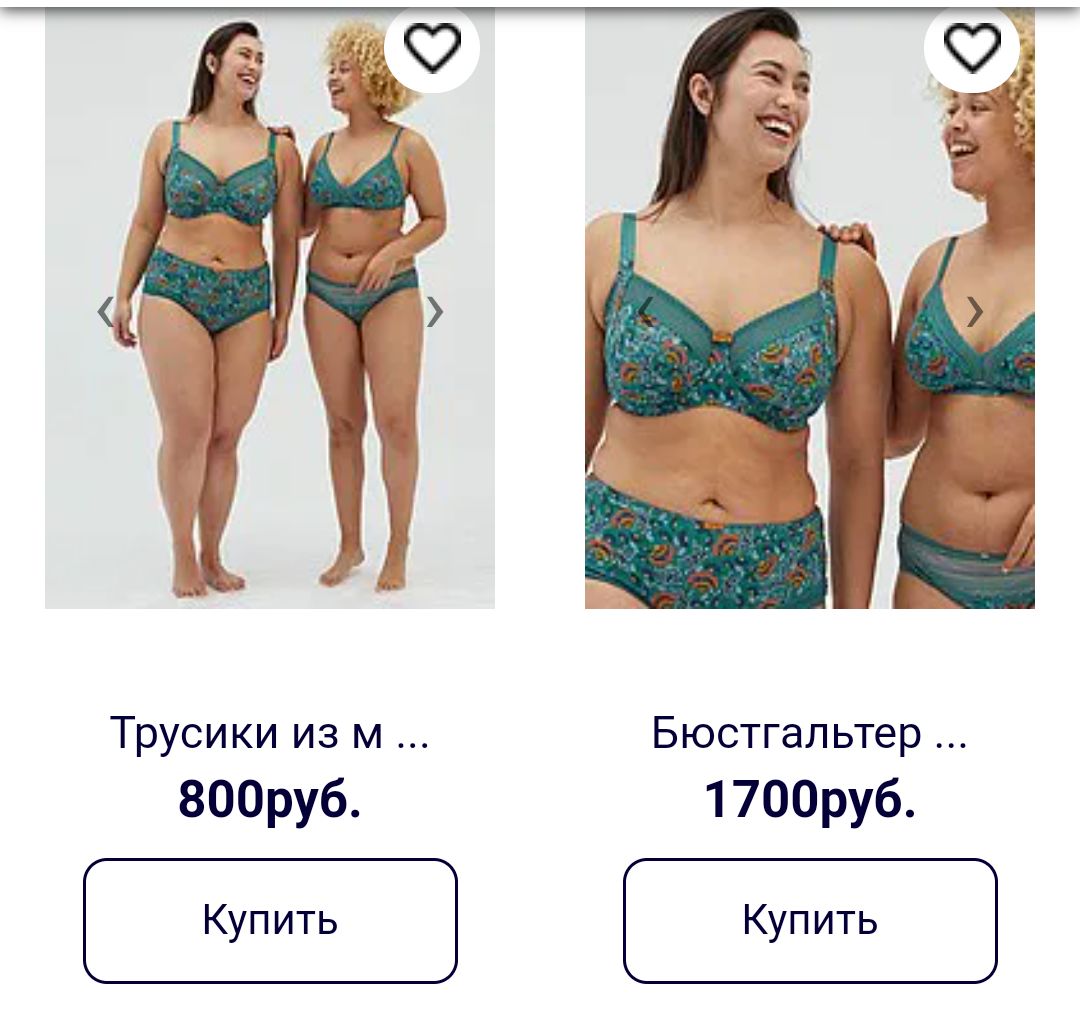
Task: Select the 1700руб. price label
Action: 810,799
